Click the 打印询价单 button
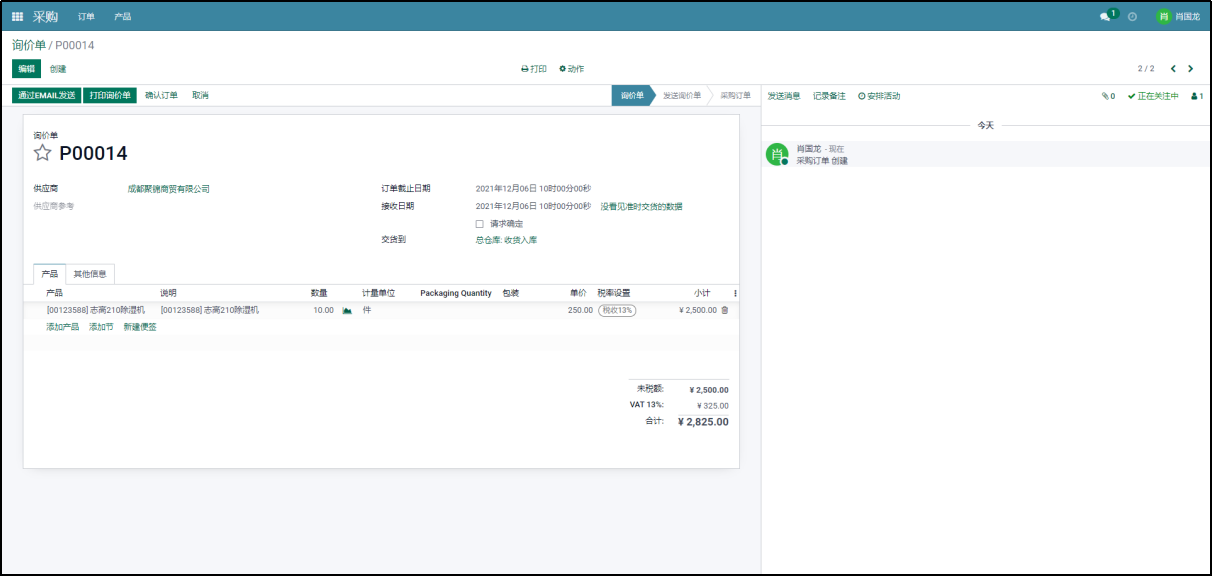The height and width of the screenshot is (577, 1212). point(110,96)
